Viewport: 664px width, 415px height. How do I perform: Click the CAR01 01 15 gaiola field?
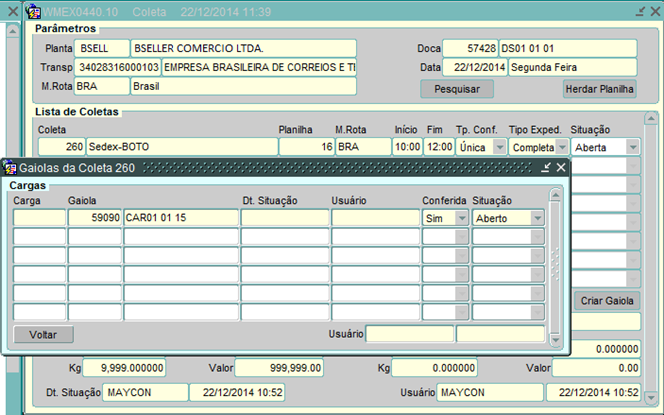pyautogui.click(x=181, y=218)
